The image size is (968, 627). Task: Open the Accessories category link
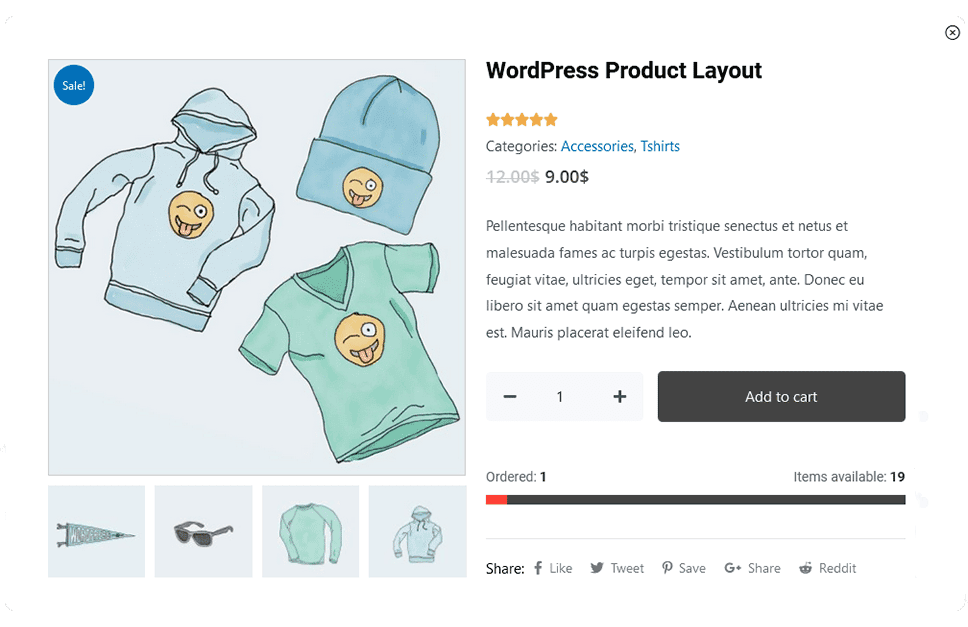pyautogui.click(x=597, y=146)
